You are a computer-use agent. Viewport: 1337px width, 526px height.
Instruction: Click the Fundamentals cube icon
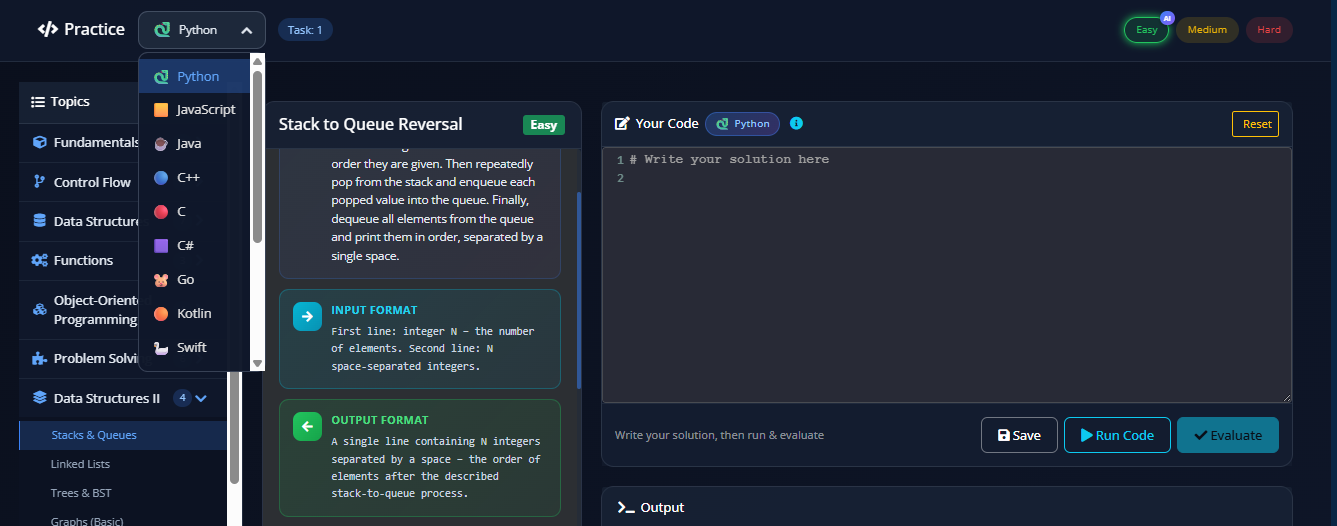(39, 142)
